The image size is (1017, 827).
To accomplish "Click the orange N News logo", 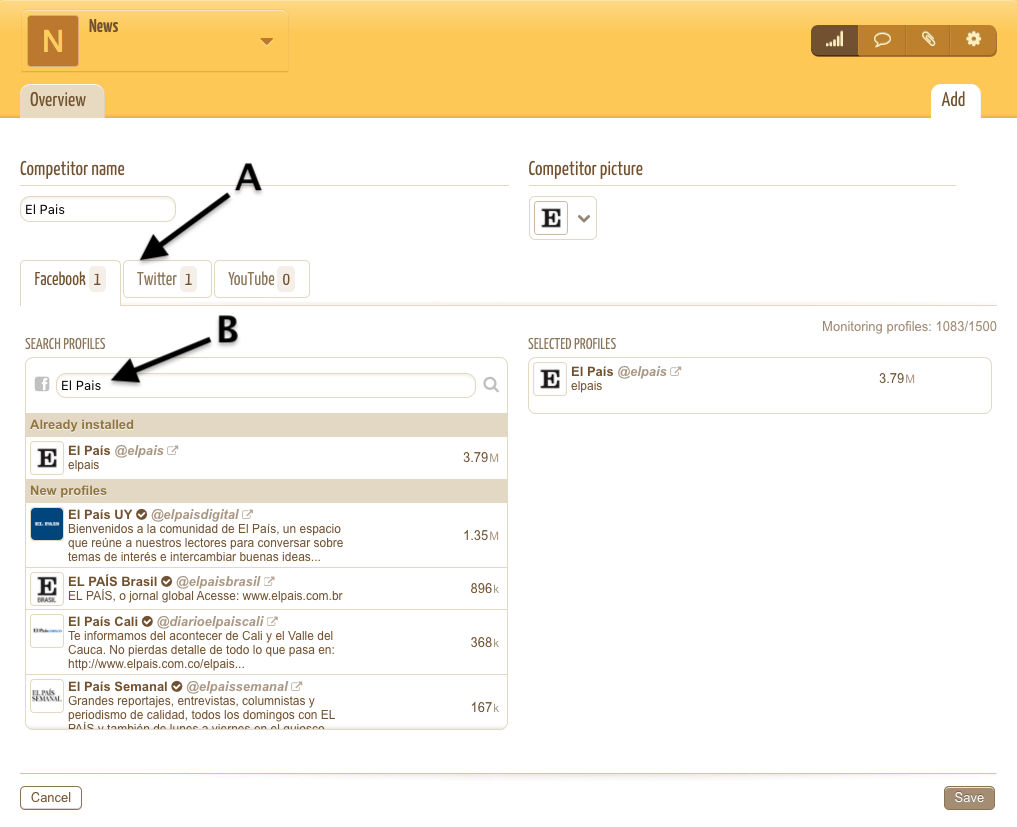I will tap(53, 41).
